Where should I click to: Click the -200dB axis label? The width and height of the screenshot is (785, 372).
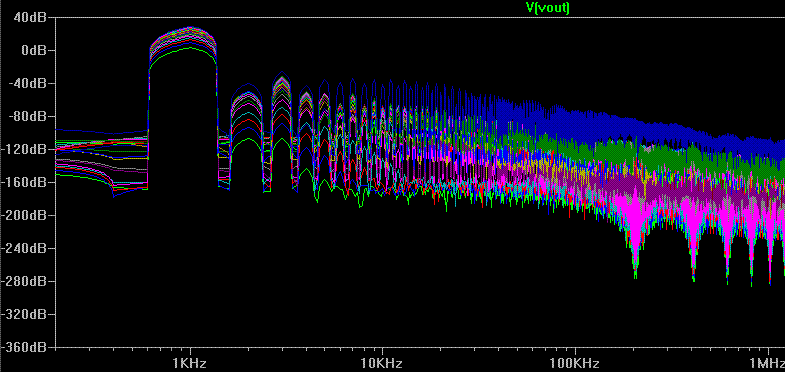[25, 216]
